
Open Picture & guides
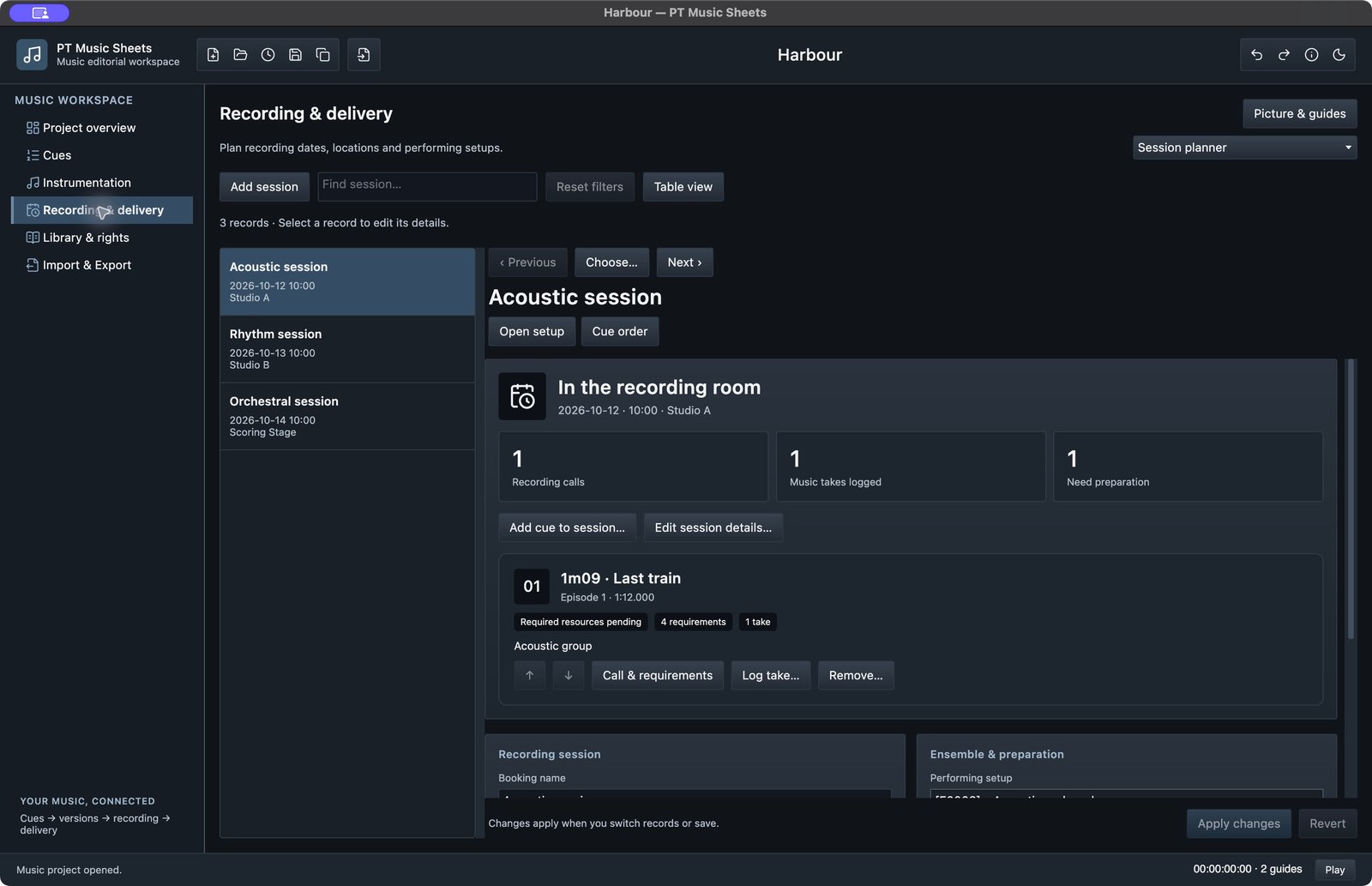tap(1299, 113)
